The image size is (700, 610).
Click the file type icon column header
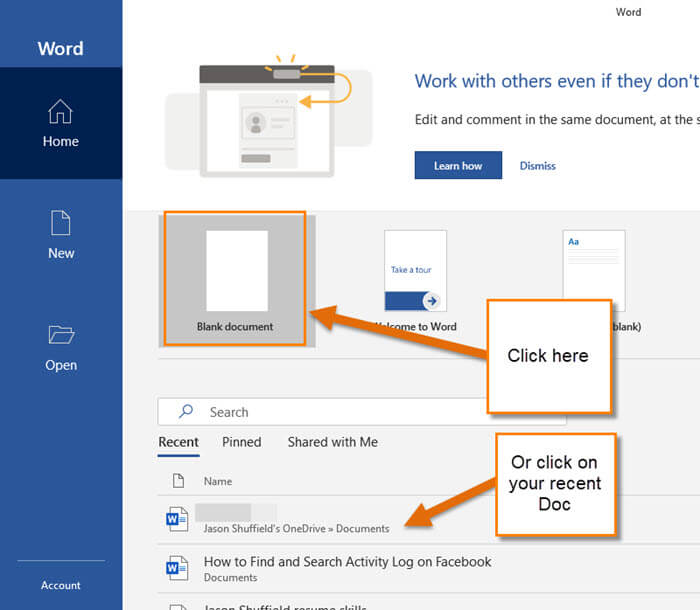pyautogui.click(x=178, y=481)
